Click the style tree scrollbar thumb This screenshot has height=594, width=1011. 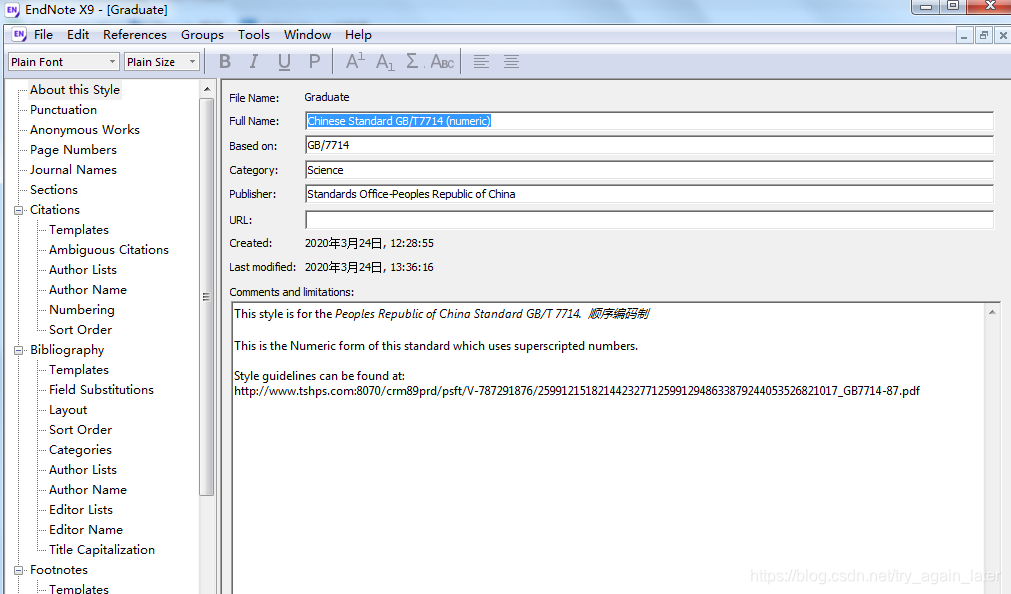click(x=206, y=297)
